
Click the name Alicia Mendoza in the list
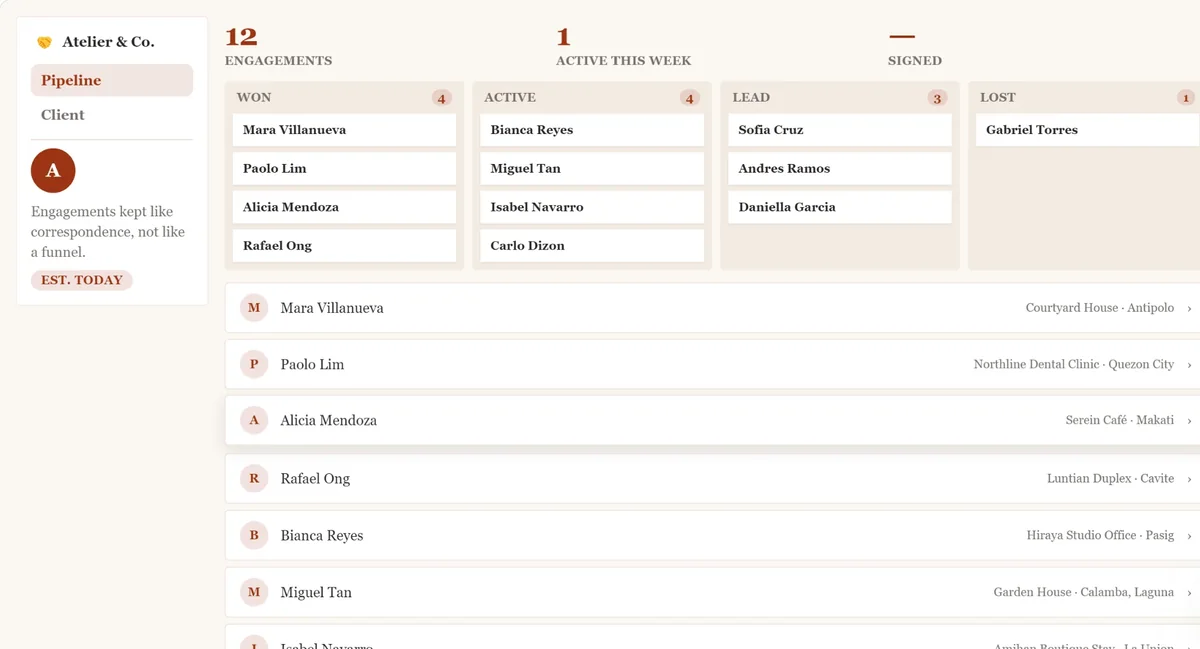(329, 420)
